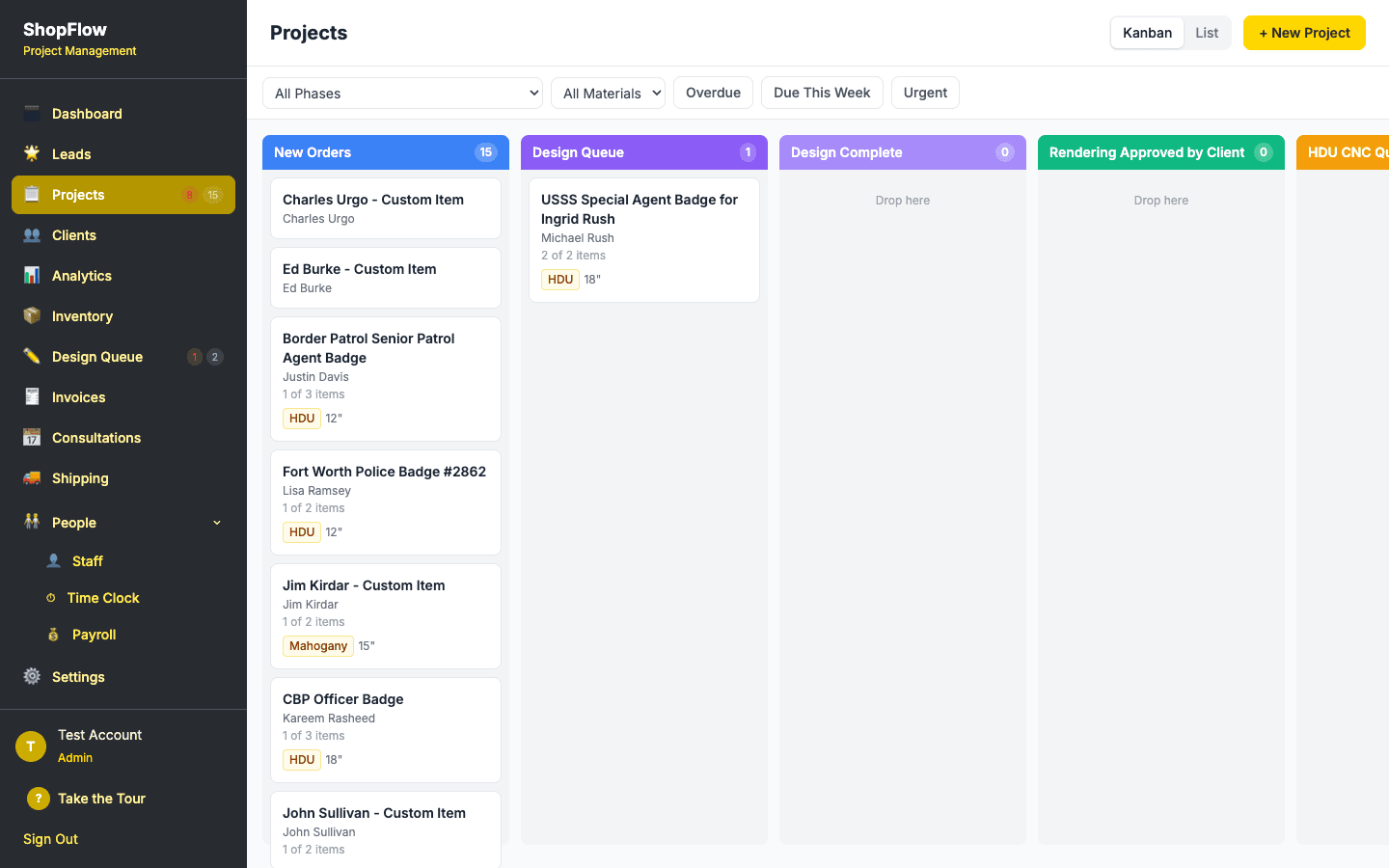Create a new project
1389x868 pixels.
(x=1304, y=32)
